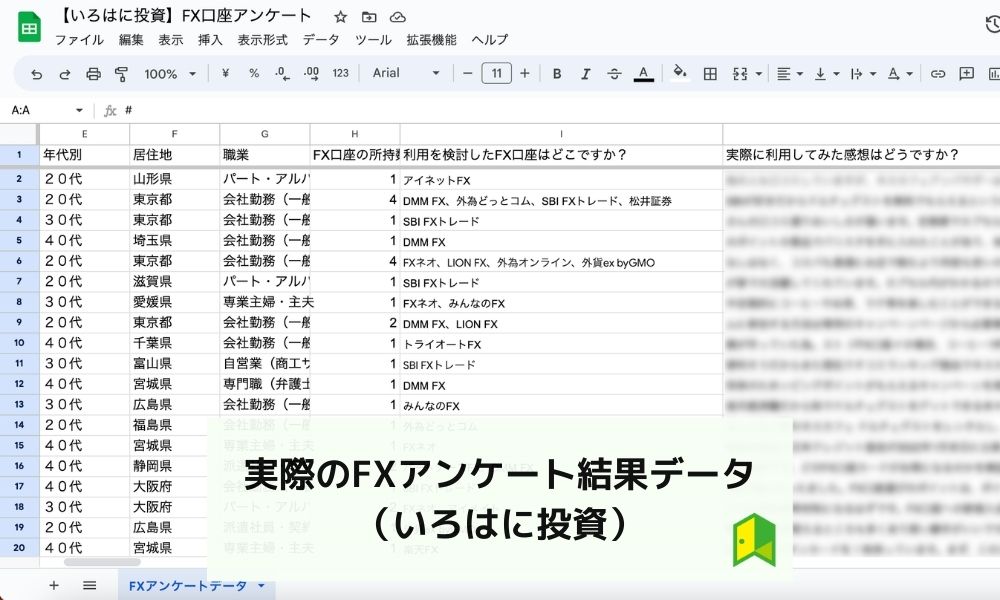
Task: Format as percent
Action: [254, 73]
